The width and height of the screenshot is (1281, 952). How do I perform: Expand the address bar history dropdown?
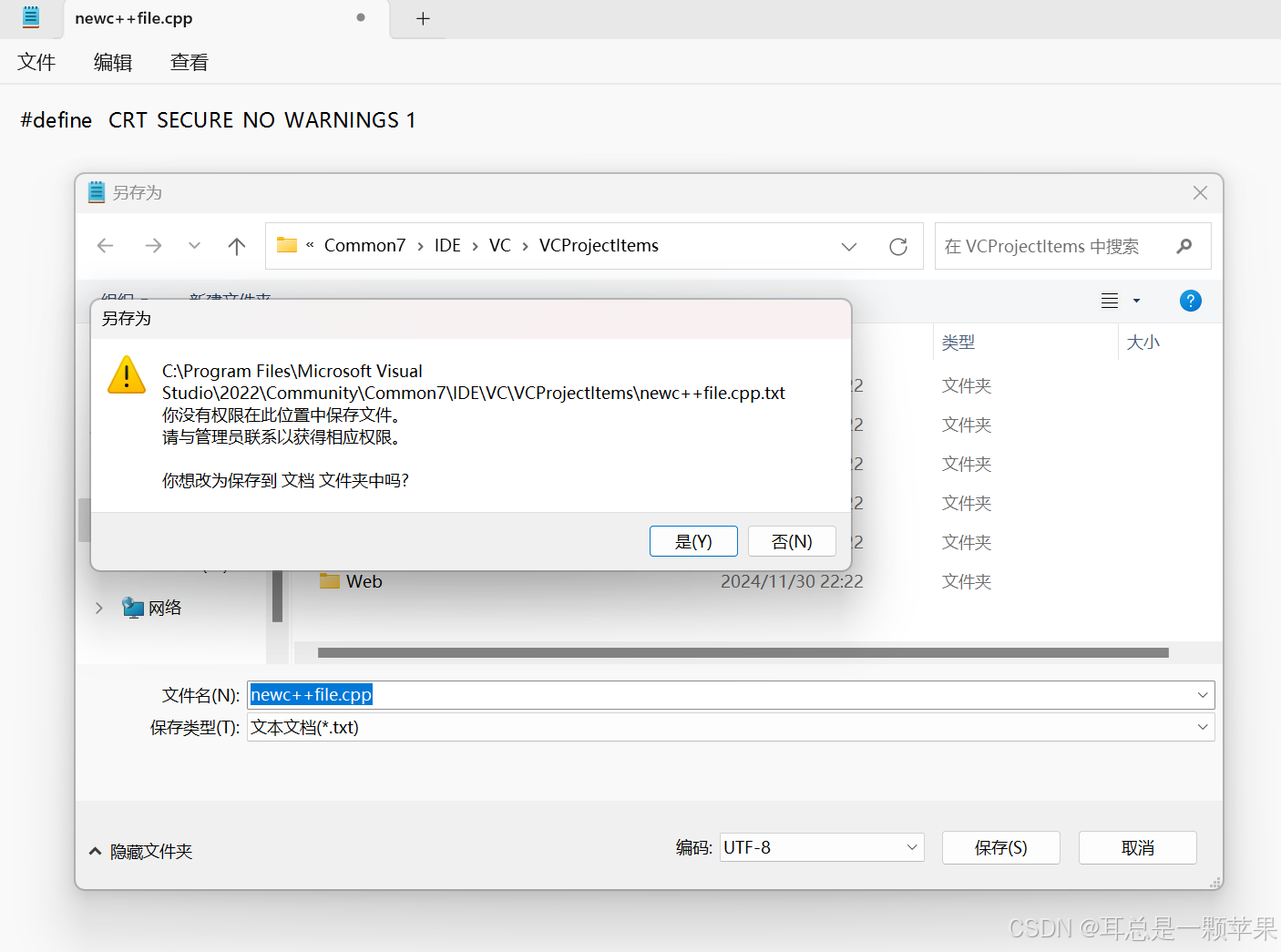click(849, 247)
